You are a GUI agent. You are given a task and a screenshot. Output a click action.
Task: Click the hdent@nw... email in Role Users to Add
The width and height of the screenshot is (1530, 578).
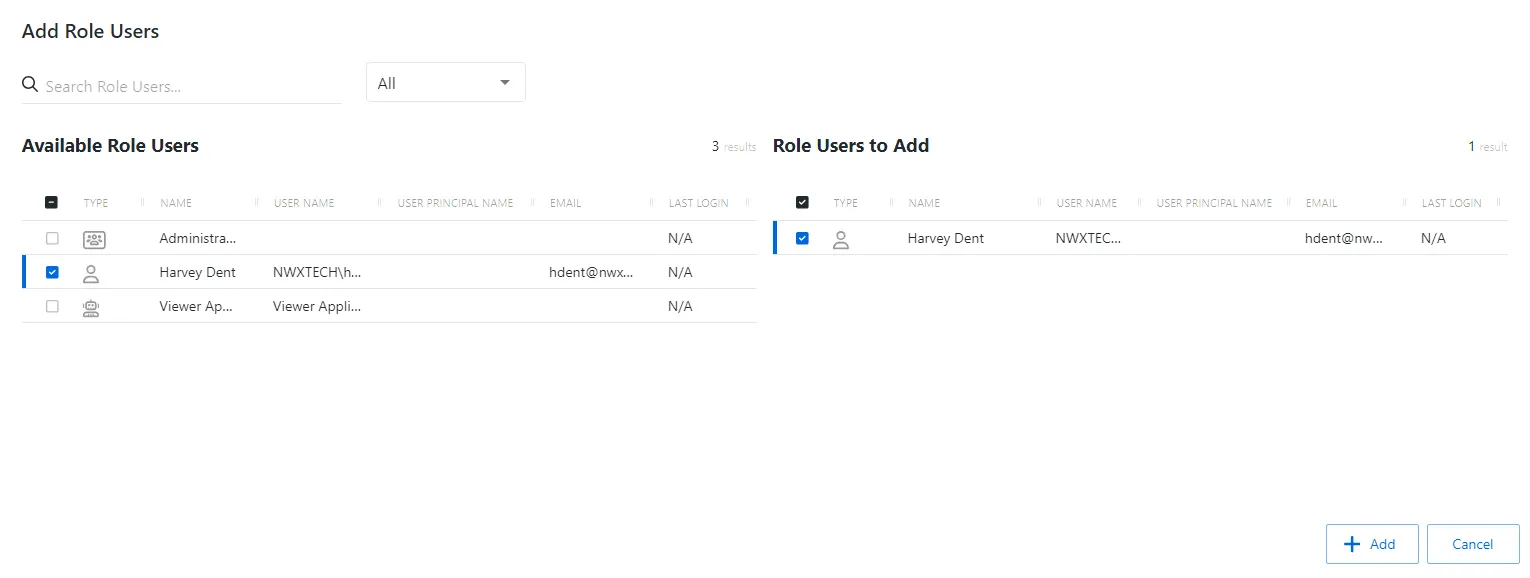pyautogui.click(x=1344, y=238)
